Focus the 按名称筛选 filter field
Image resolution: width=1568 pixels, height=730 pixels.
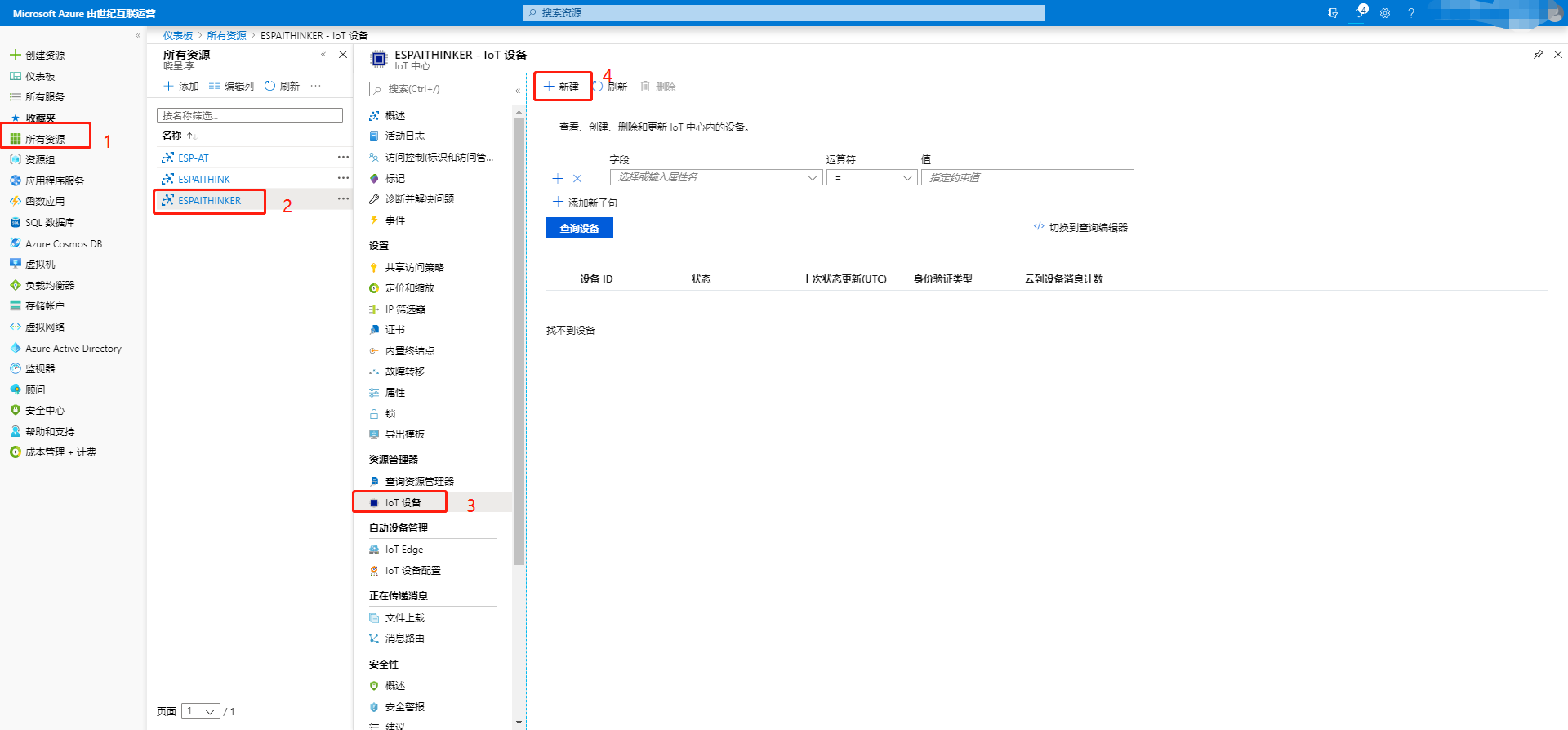point(250,115)
